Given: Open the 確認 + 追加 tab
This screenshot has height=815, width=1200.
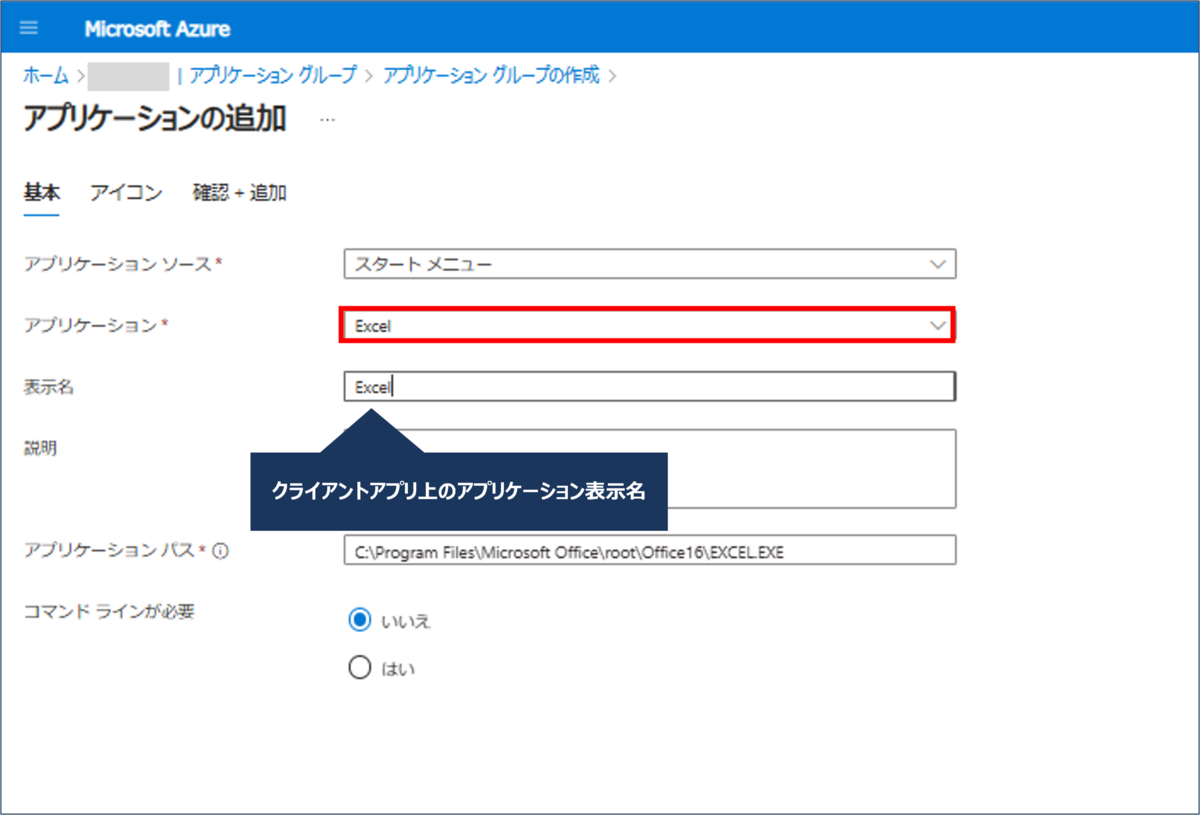Looking at the screenshot, I should click(239, 193).
